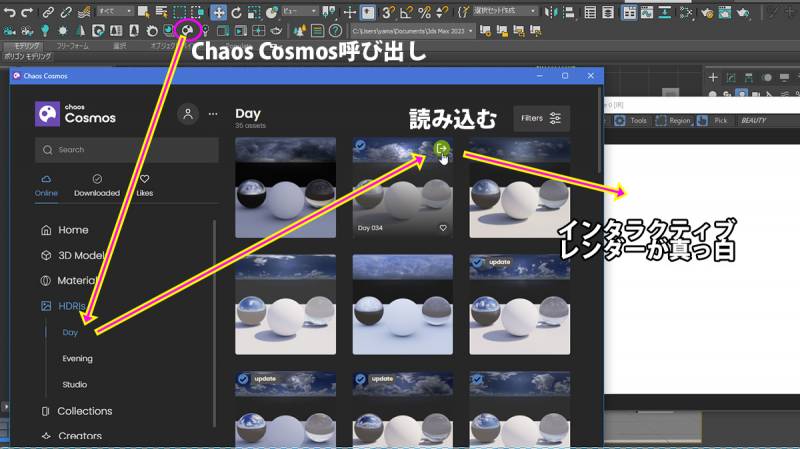Click the update badge on second-row right HDRI
This screenshot has width=800, height=449.
pos(499,262)
